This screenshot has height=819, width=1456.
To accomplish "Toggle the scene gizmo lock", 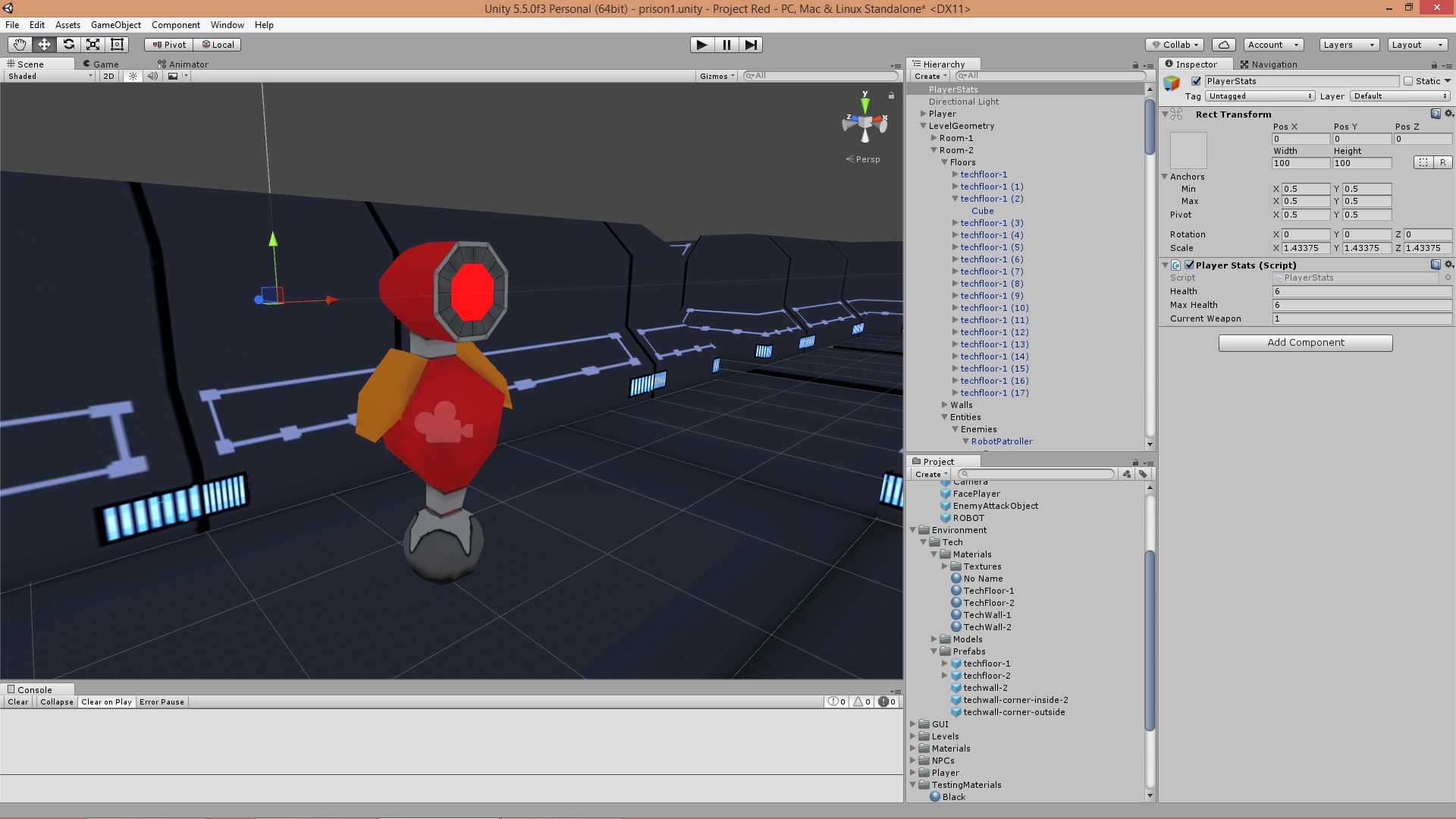I will point(892,96).
